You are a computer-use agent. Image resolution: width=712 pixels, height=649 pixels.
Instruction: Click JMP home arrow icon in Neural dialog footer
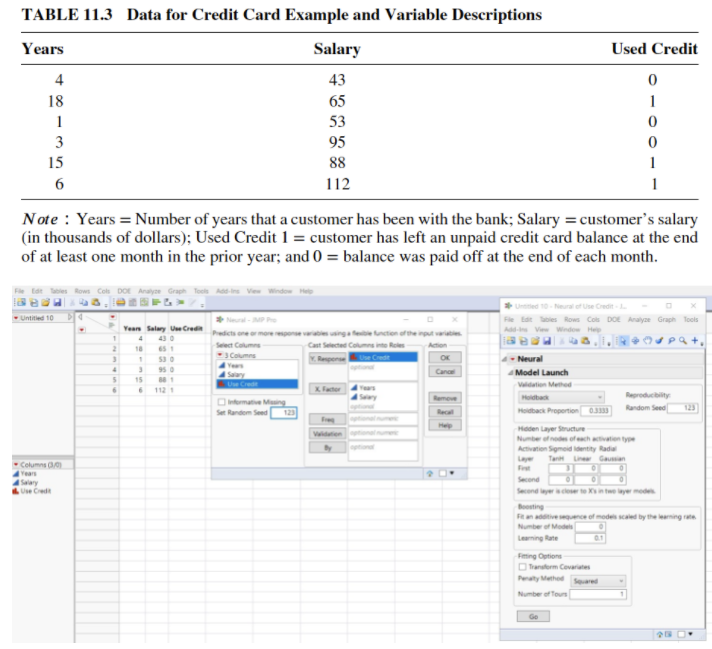point(430,473)
